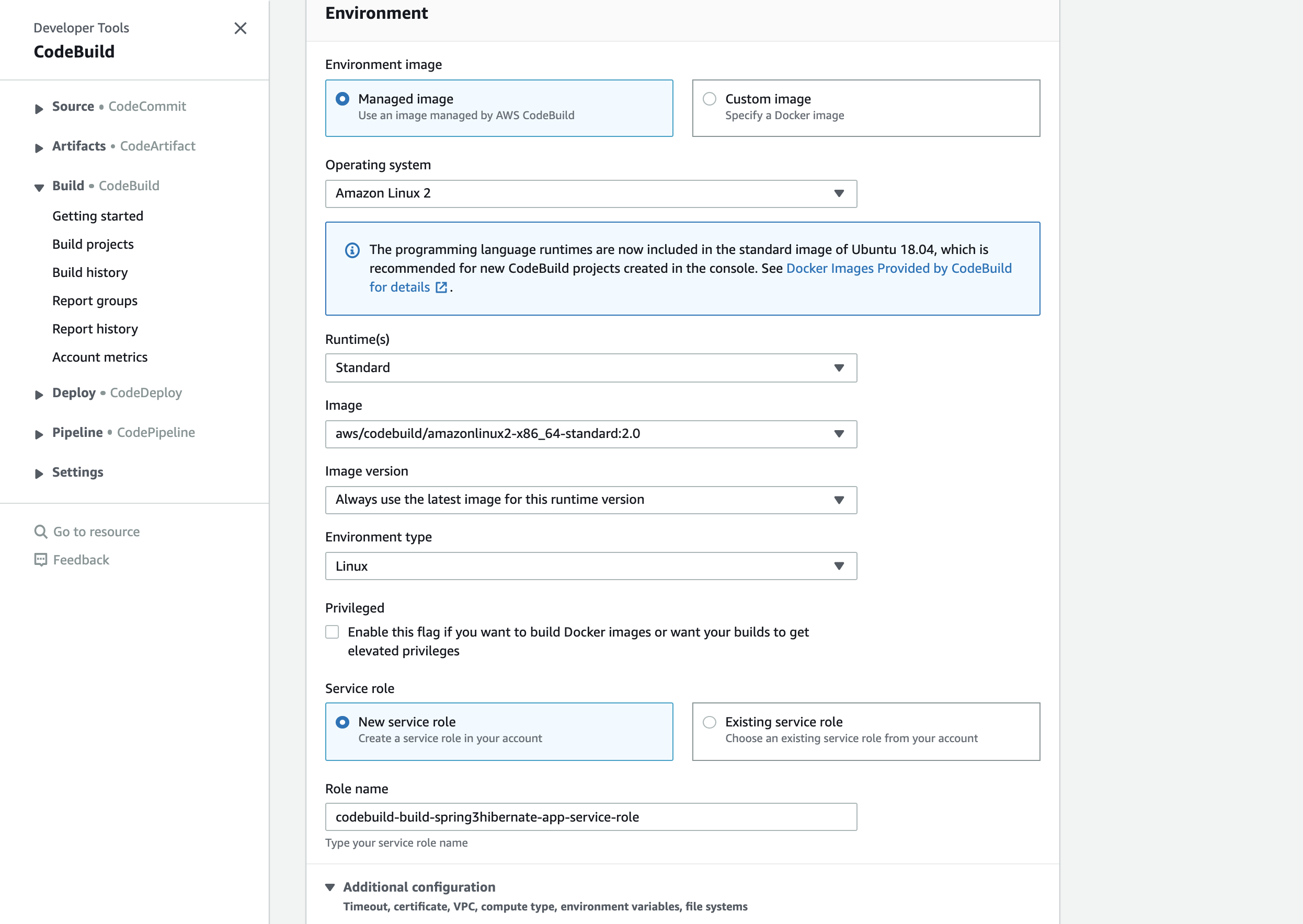1303x924 pixels.
Task: Choose the Existing service role option
Action: [x=710, y=722]
